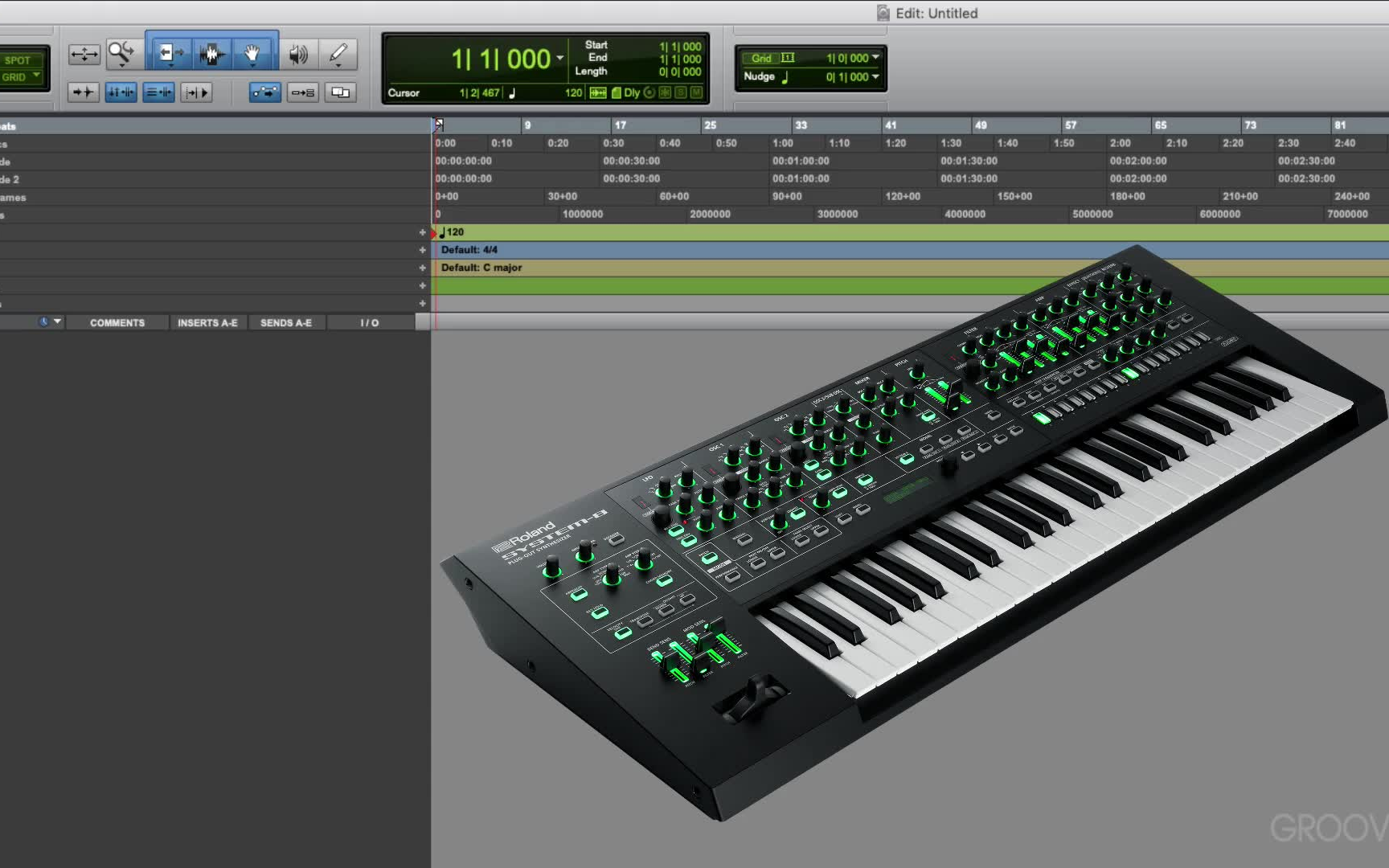Open the track list view dropdown arrow
1389x868 pixels.
pyautogui.click(x=57, y=321)
